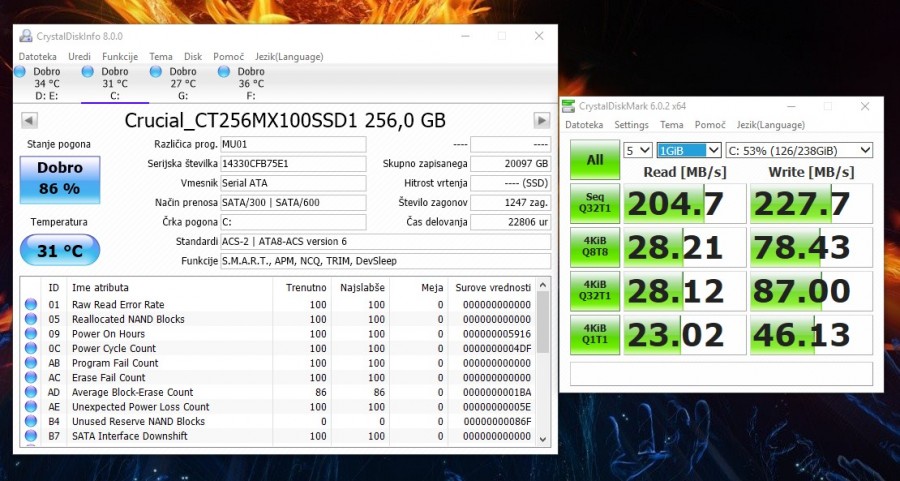Select the G: drive status icon
This screenshot has height=481, width=900.
click(x=156, y=72)
